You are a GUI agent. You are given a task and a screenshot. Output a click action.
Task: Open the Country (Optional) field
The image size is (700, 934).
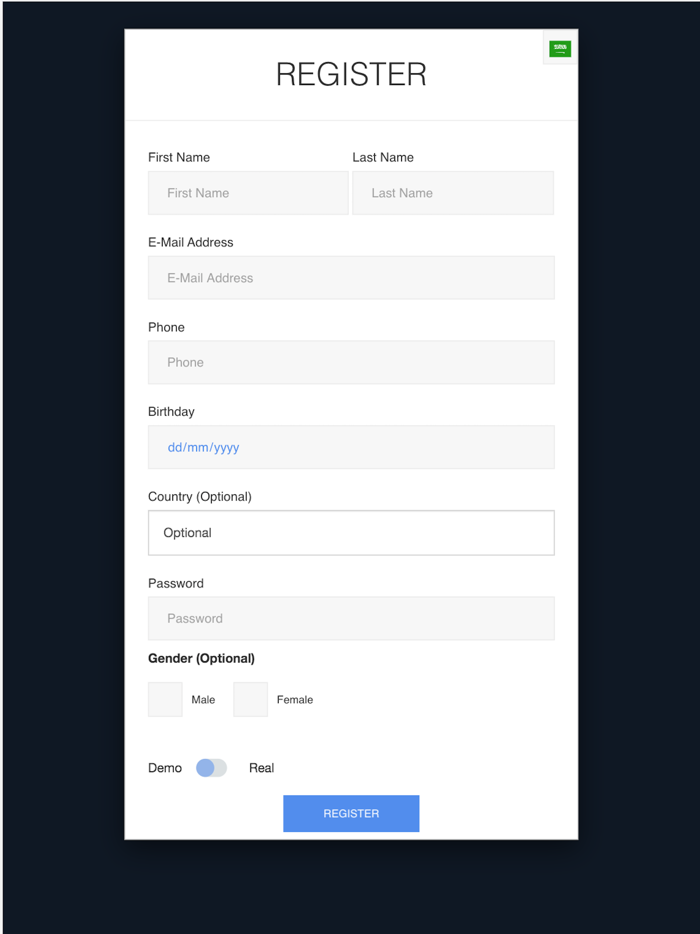pos(351,532)
